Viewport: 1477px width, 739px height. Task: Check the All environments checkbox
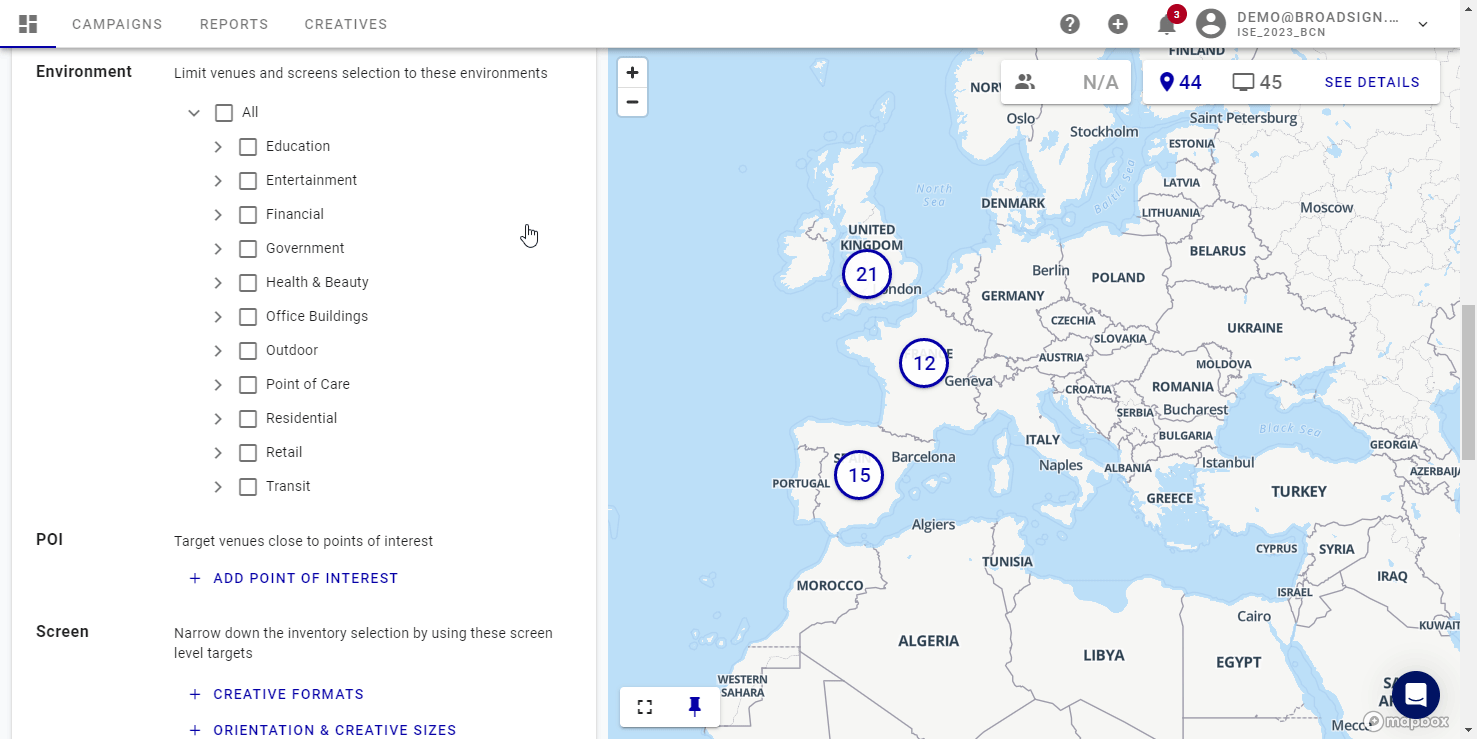pyautogui.click(x=224, y=112)
